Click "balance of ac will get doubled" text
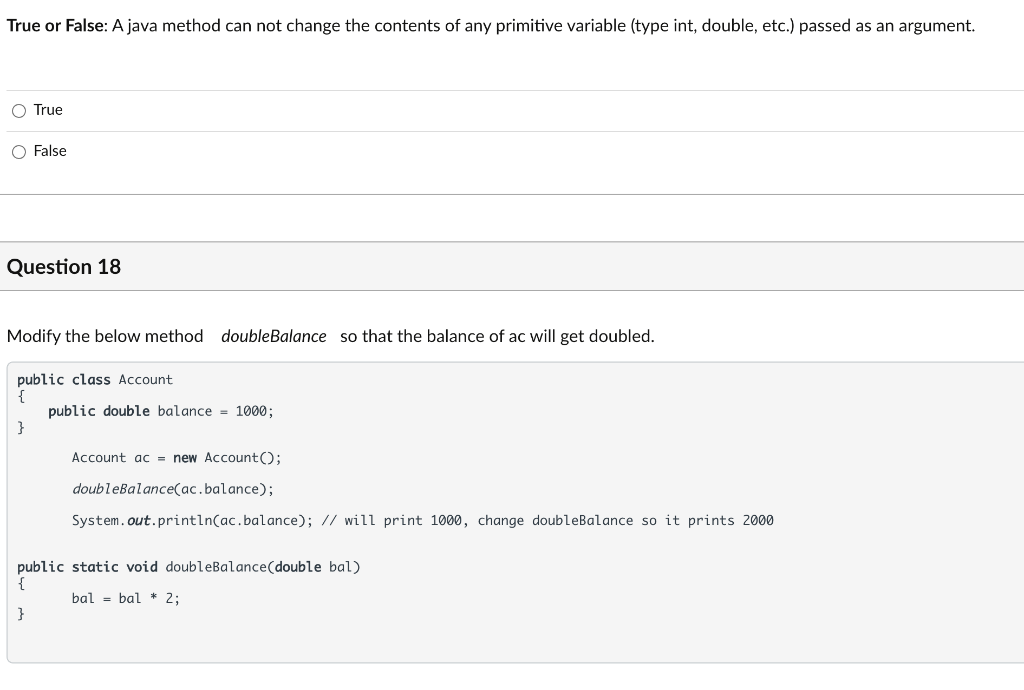This screenshot has width=1024, height=690. [539, 336]
